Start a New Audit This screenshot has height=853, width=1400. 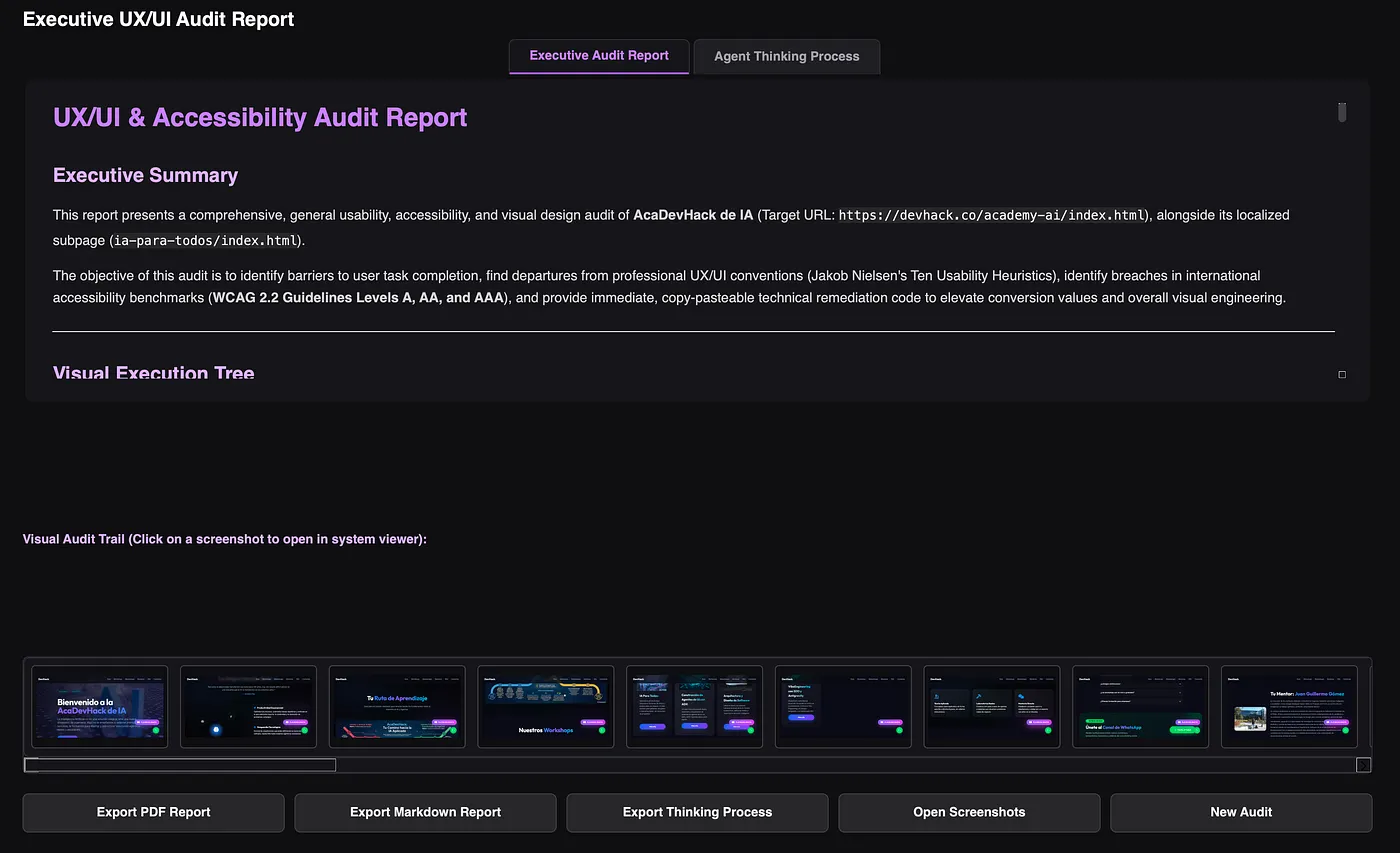pos(1241,812)
